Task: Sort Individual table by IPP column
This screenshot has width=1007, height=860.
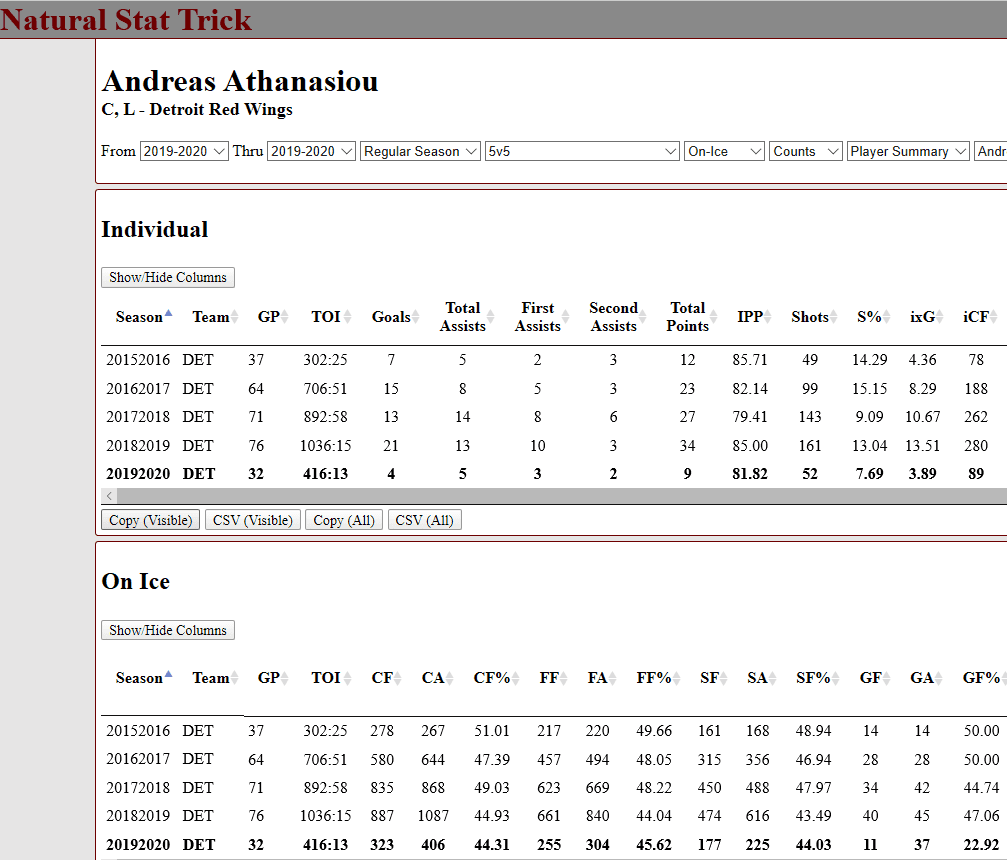Action: point(750,317)
